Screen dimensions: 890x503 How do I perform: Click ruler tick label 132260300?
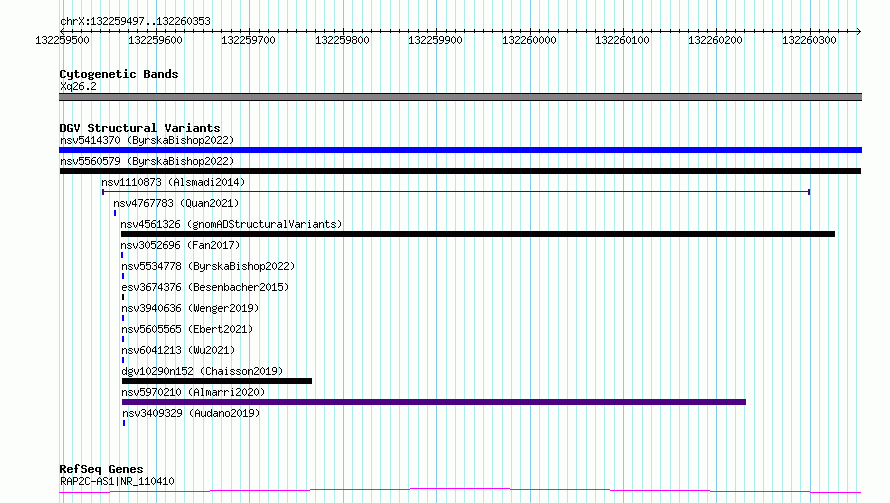pyautogui.click(x=809, y=40)
